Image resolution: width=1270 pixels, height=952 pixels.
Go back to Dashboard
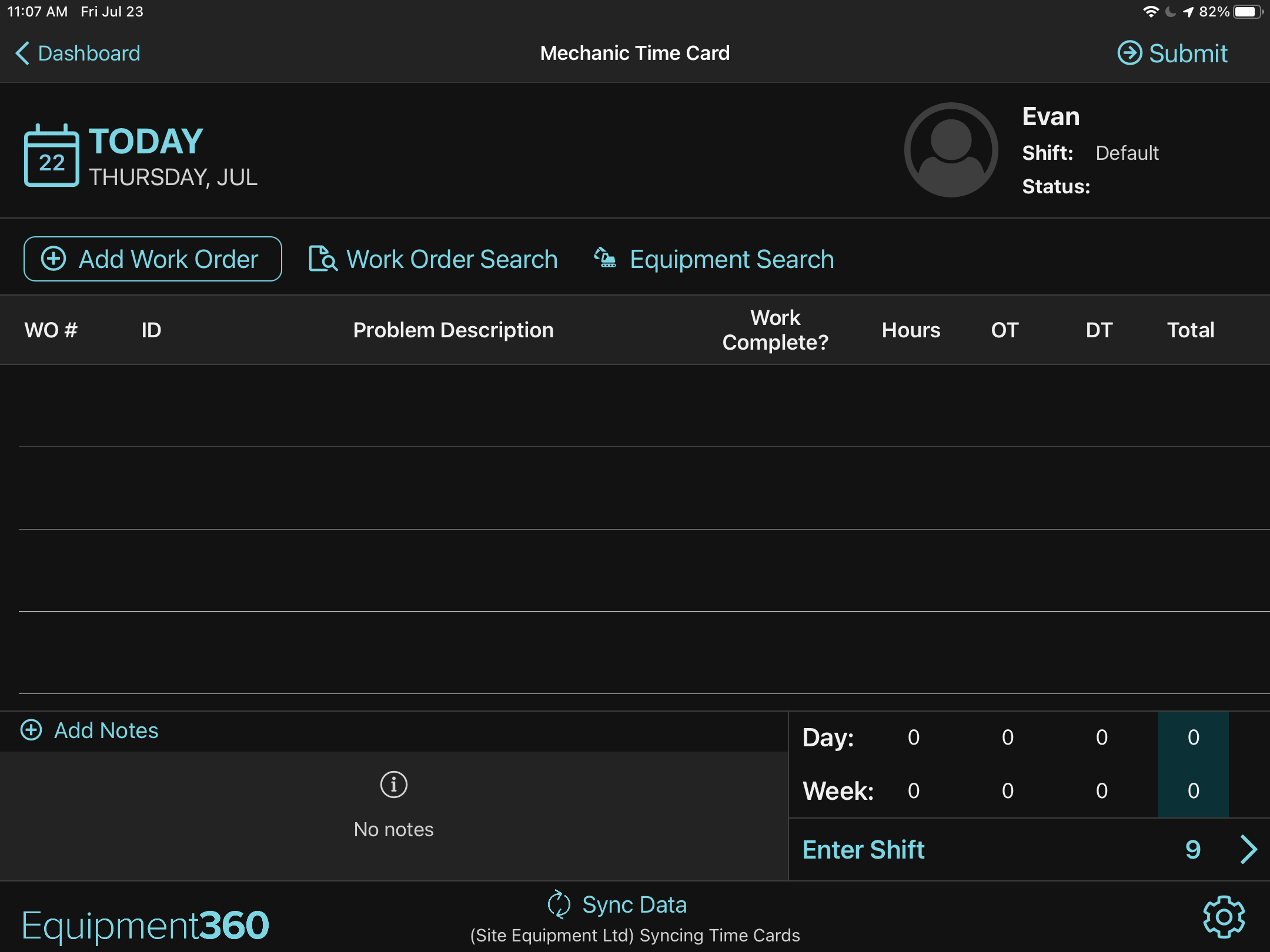click(x=78, y=53)
